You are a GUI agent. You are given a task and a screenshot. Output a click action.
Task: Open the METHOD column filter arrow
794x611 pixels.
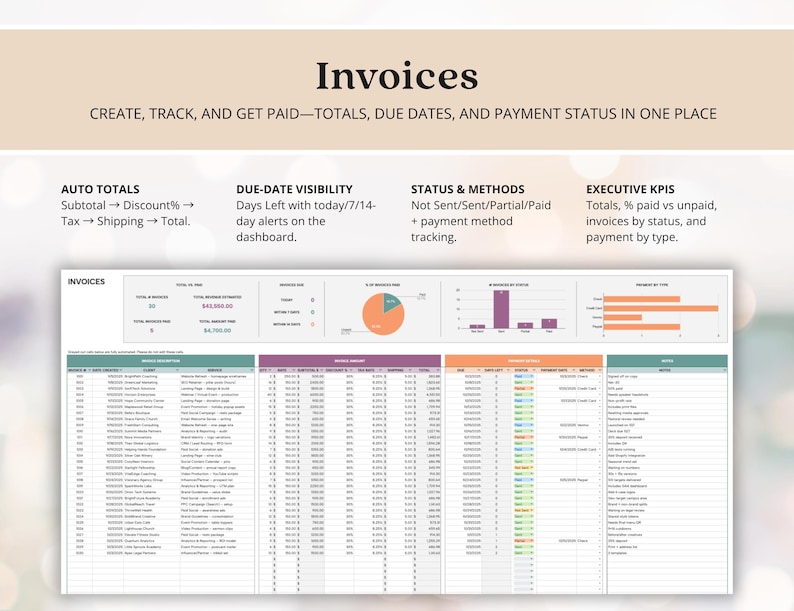pos(600,370)
